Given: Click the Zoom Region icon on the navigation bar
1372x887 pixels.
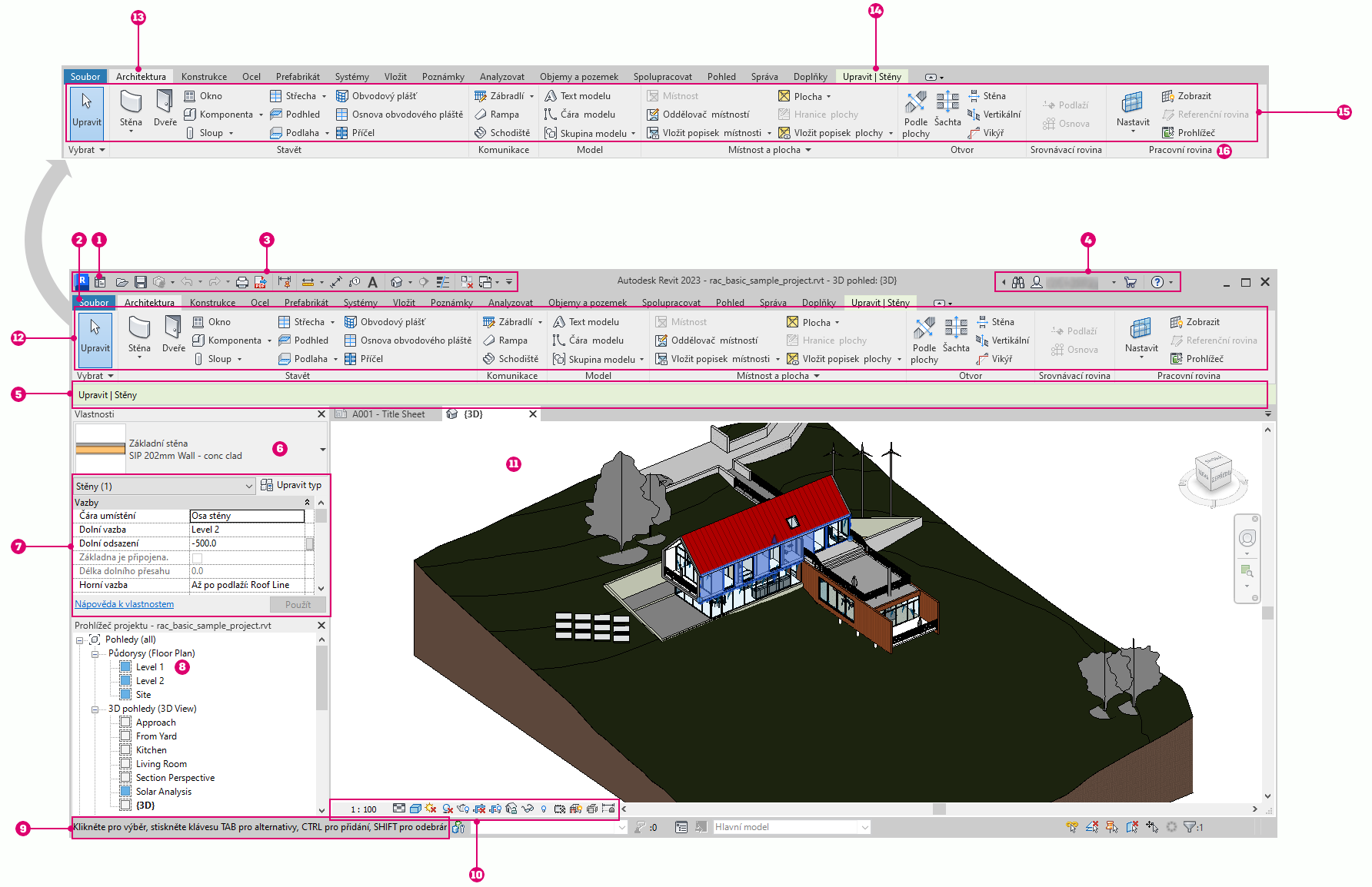Looking at the screenshot, I should (1247, 571).
